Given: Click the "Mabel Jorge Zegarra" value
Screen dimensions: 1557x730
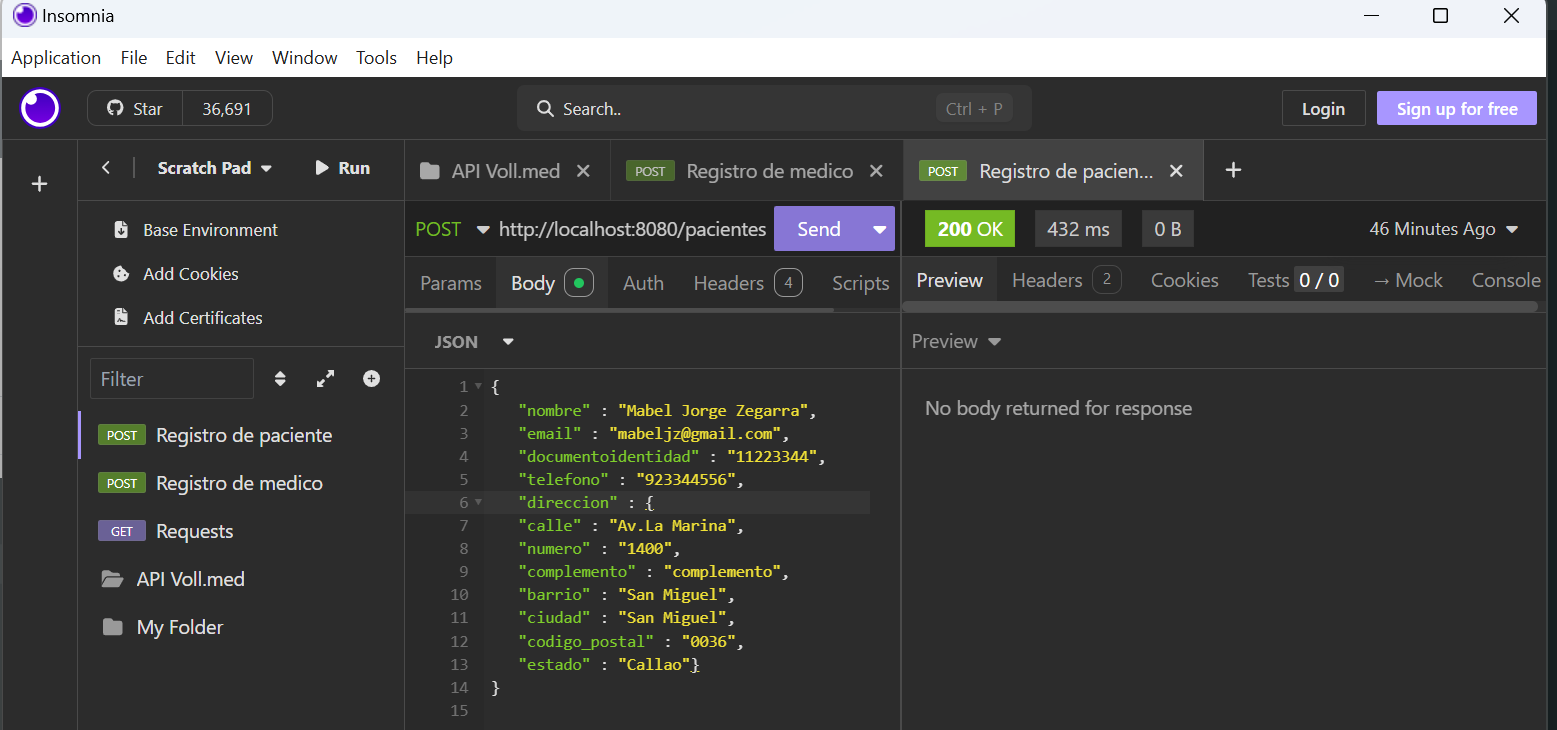Looking at the screenshot, I should click(714, 410).
